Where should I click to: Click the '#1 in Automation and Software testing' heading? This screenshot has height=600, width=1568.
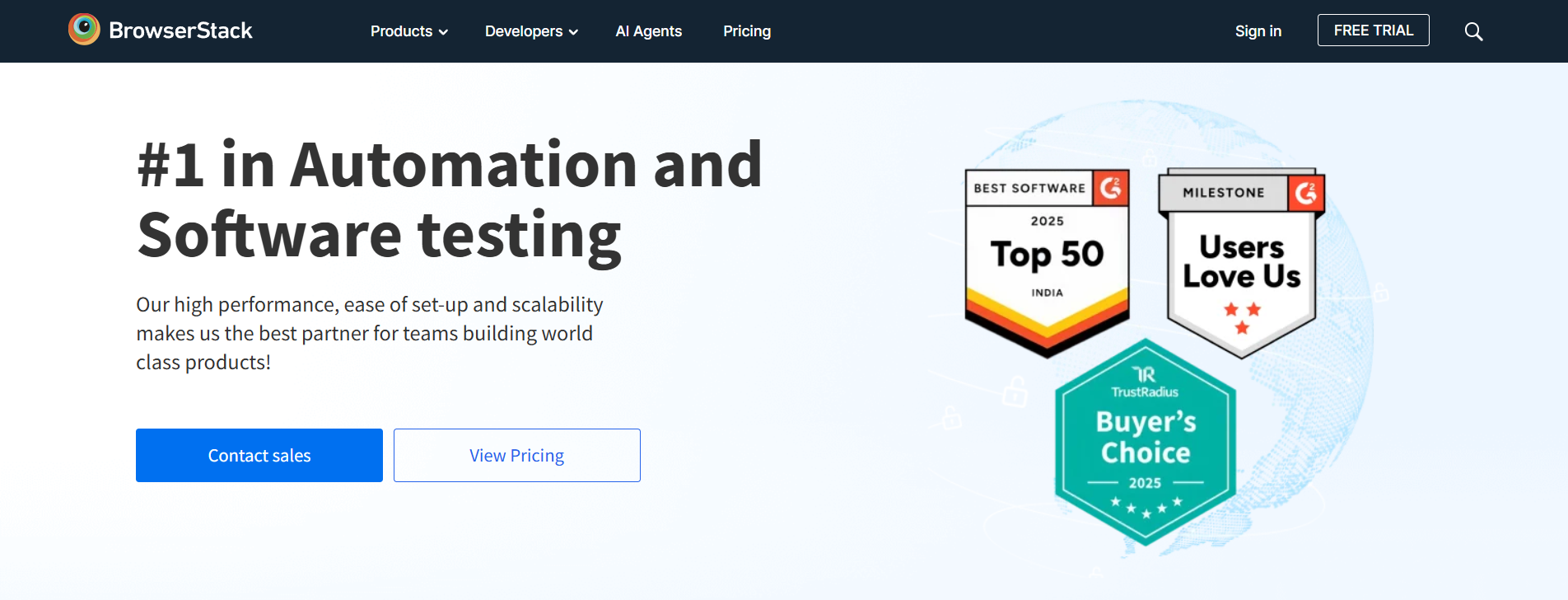450,200
